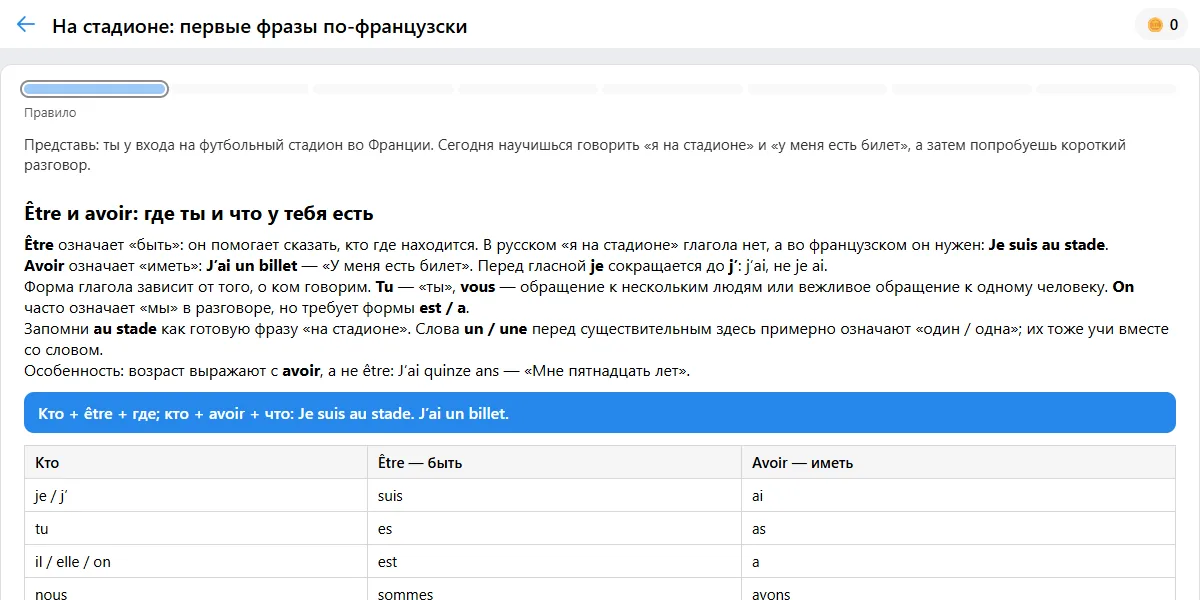Click the «es» table cell

pos(555,529)
